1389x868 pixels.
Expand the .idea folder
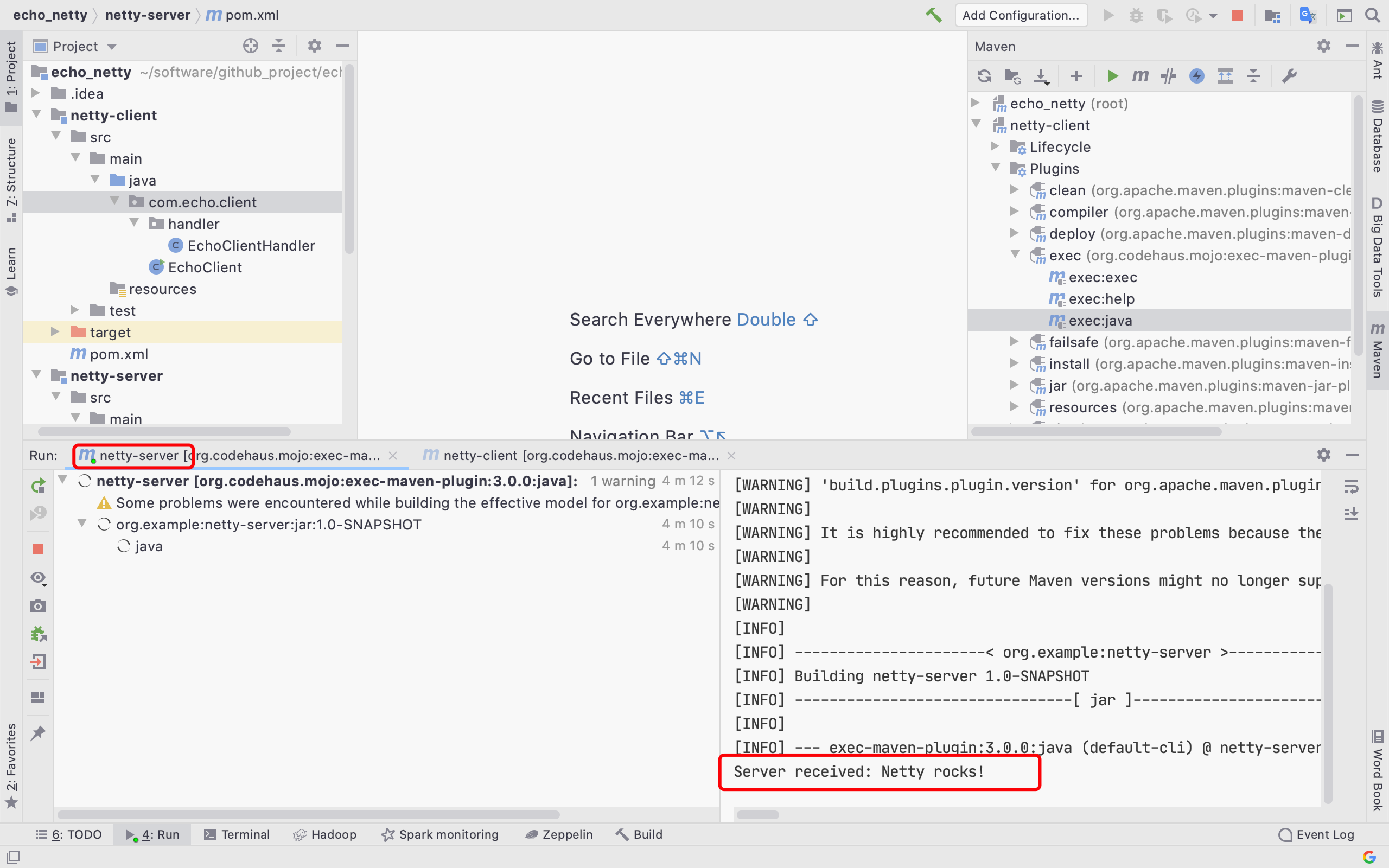click(x=36, y=93)
